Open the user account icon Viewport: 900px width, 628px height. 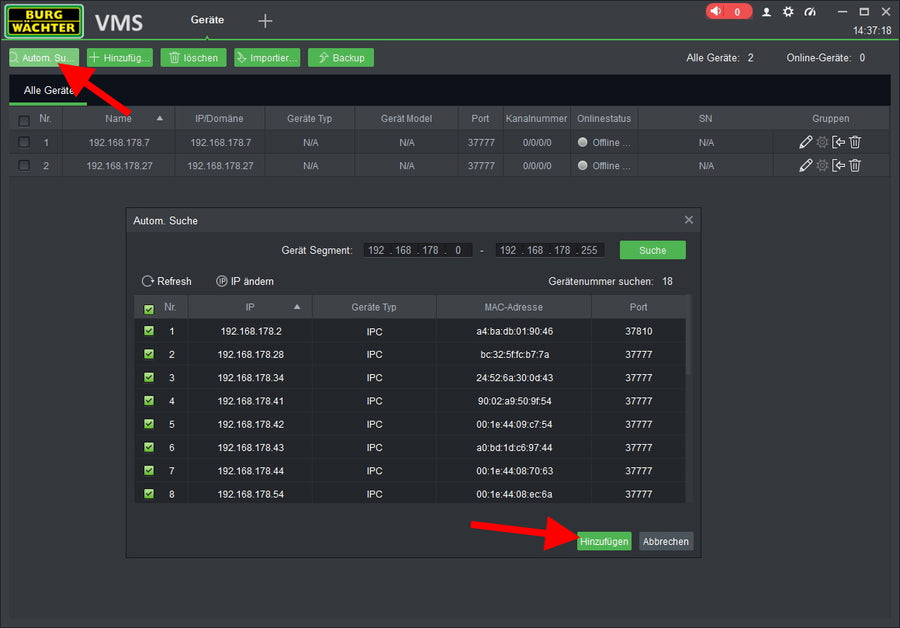point(766,12)
